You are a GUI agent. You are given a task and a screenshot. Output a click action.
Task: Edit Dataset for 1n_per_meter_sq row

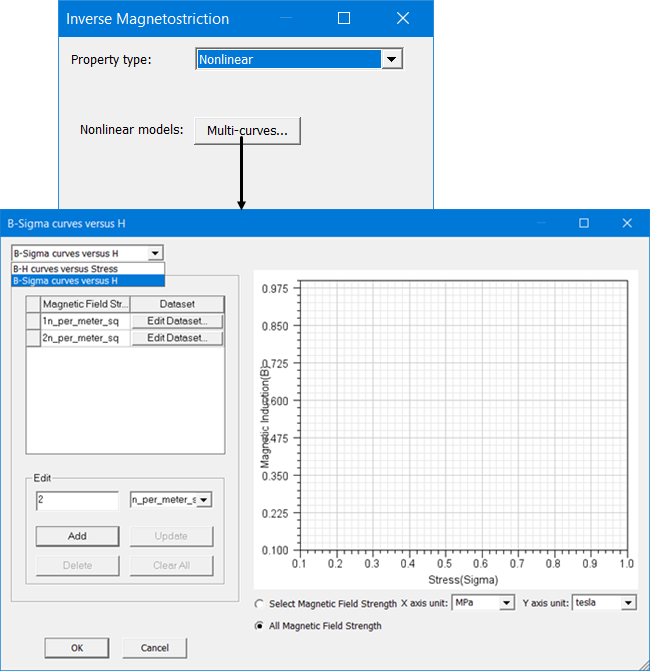pyautogui.click(x=177, y=321)
